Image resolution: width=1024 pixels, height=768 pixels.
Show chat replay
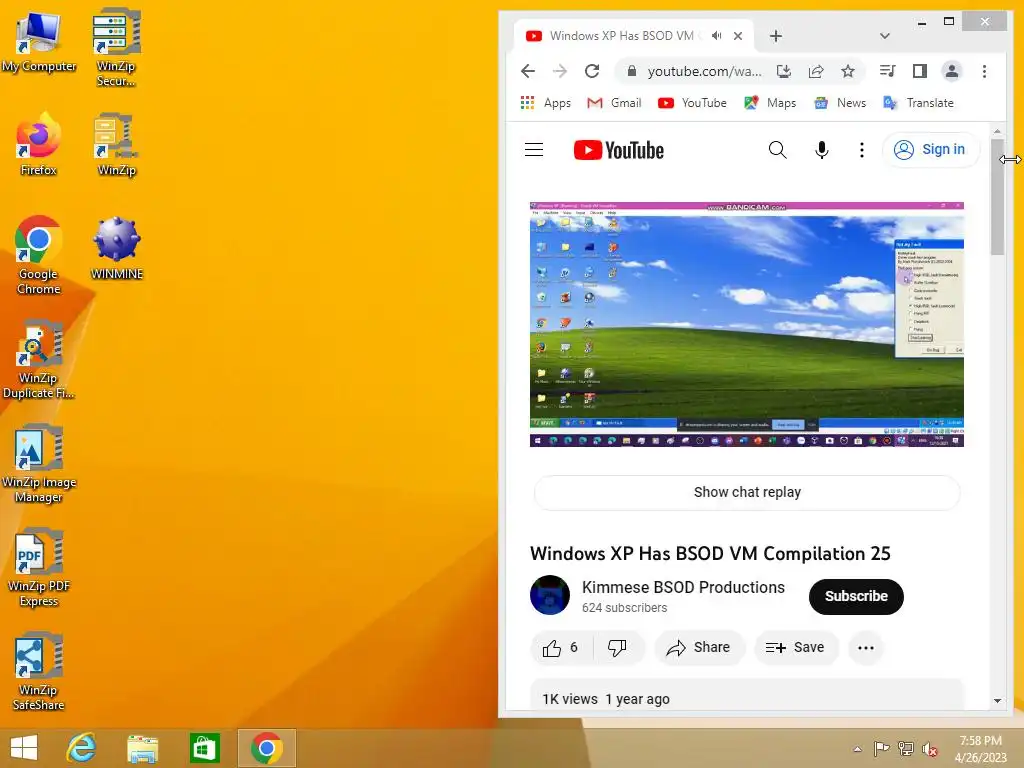[x=747, y=492]
